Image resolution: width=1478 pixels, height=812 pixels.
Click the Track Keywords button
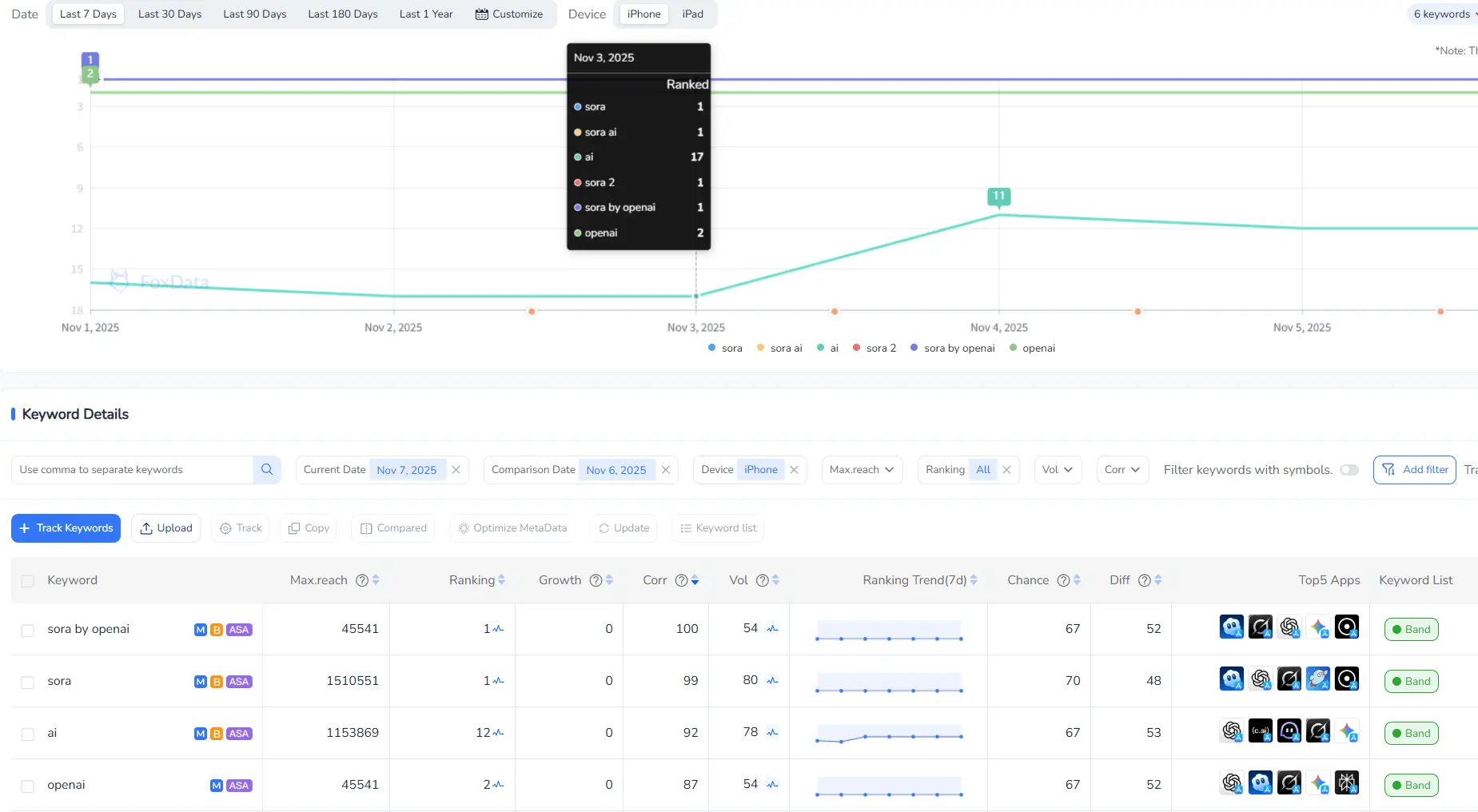click(66, 528)
